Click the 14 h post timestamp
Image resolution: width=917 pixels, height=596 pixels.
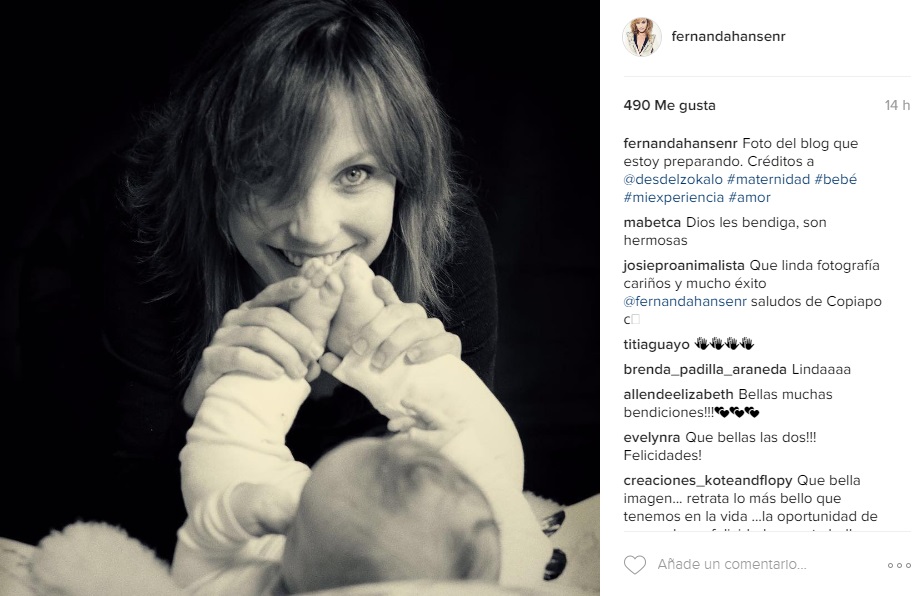[x=897, y=105]
